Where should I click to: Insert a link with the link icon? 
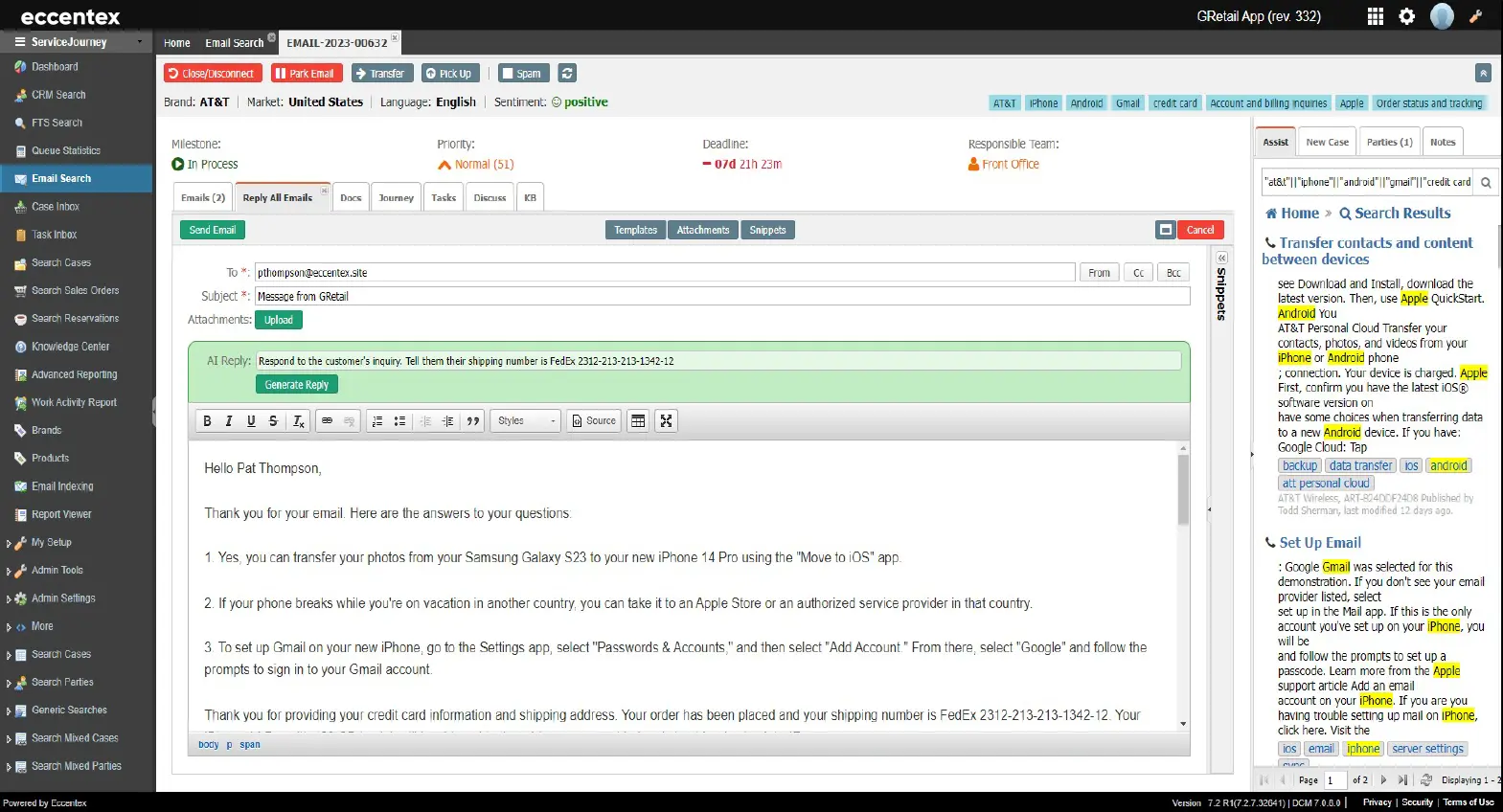tap(328, 421)
